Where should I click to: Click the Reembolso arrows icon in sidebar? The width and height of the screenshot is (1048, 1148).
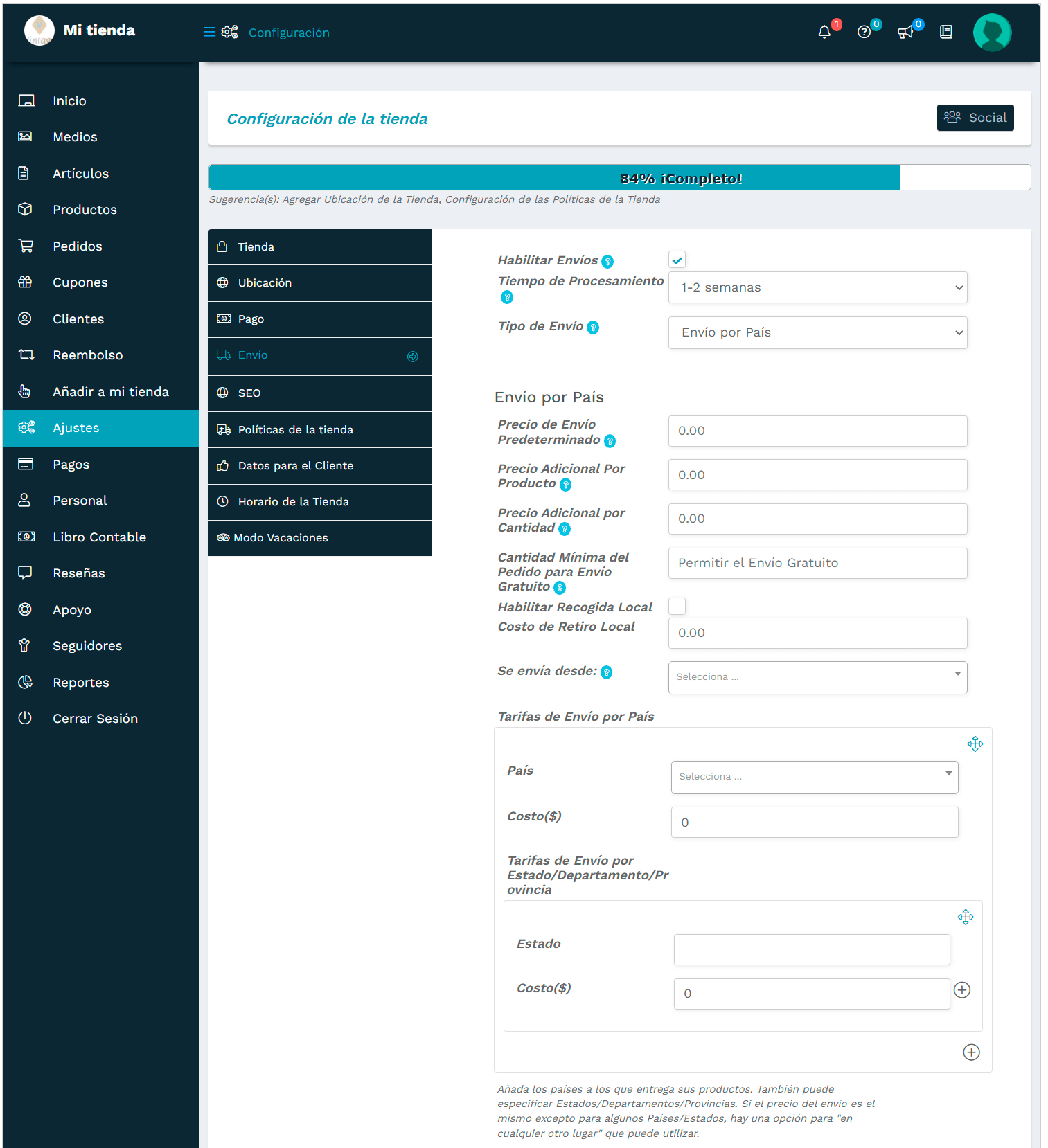(26, 355)
